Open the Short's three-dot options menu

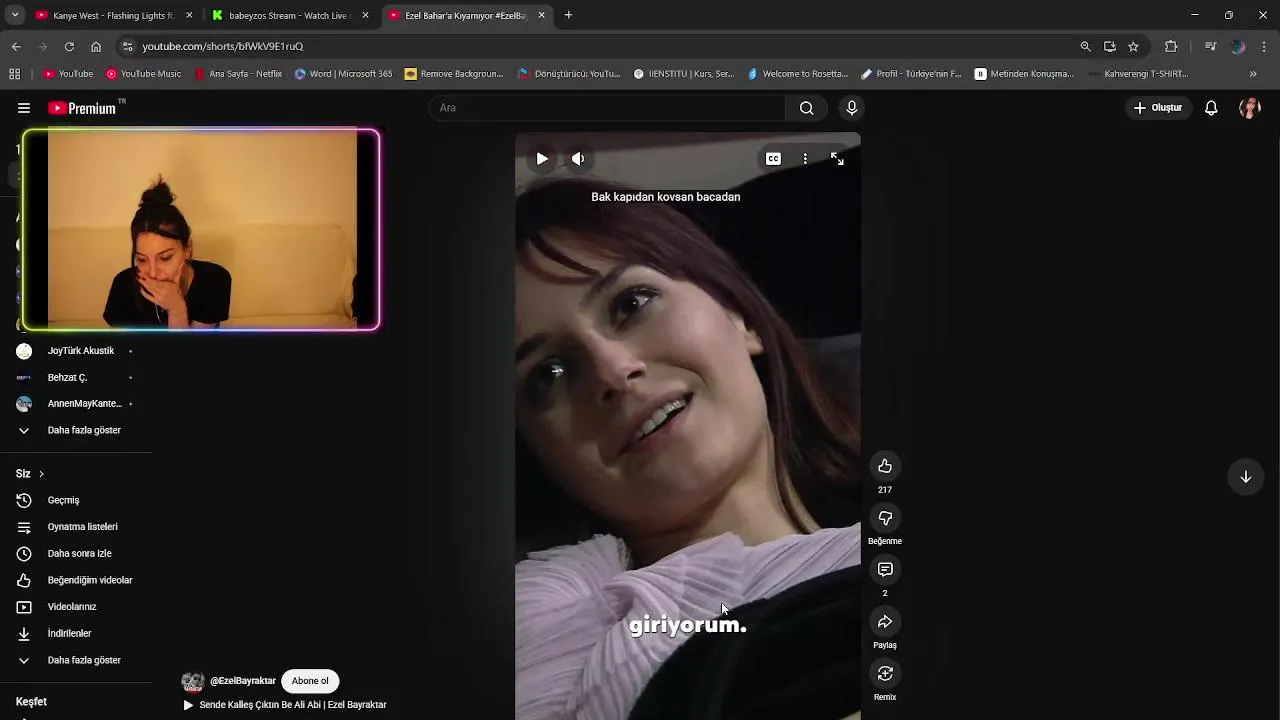(805, 158)
